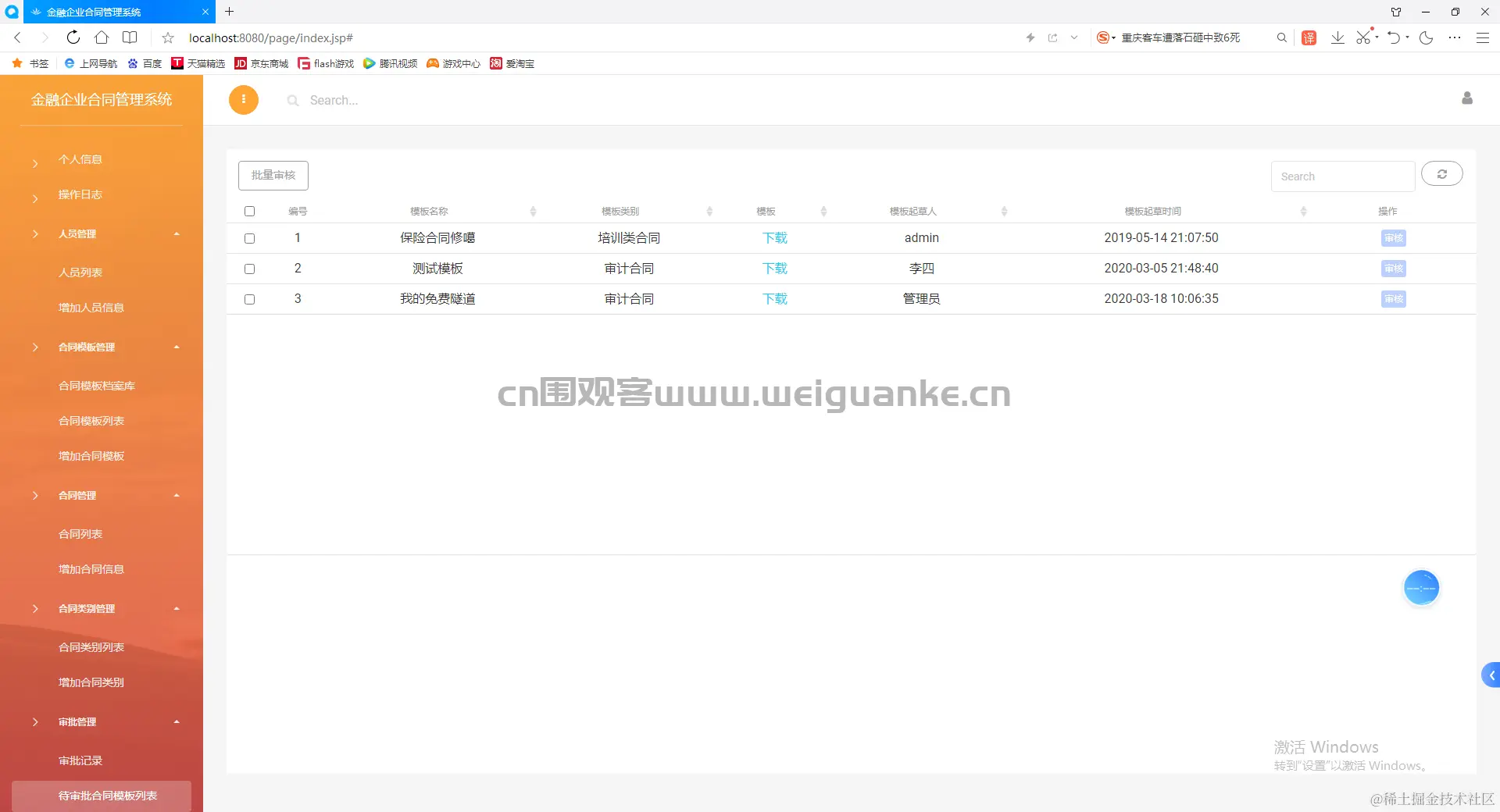1500x812 pixels.
Task: Click 审核 button for row 2
Action: 1393,269
